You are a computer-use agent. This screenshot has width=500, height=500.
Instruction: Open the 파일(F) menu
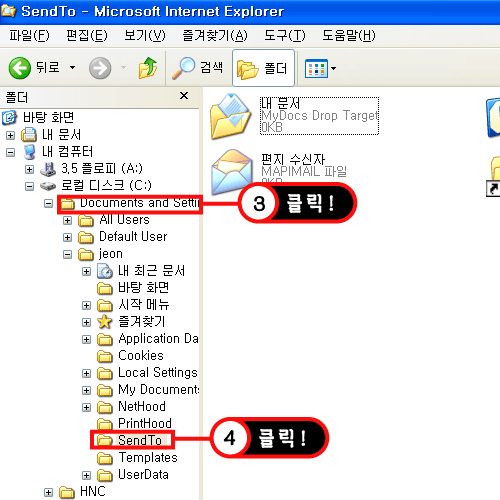click(x=29, y=35)
